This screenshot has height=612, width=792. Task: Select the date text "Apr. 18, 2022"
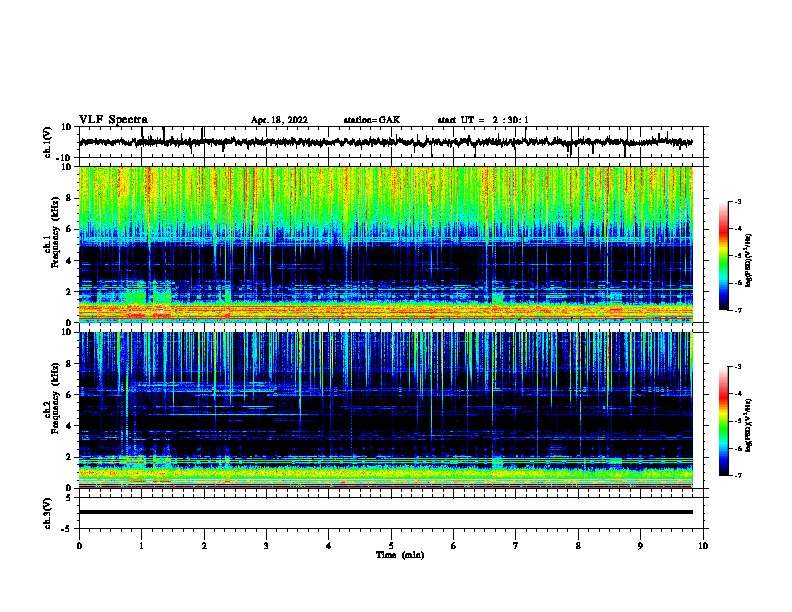279,120
